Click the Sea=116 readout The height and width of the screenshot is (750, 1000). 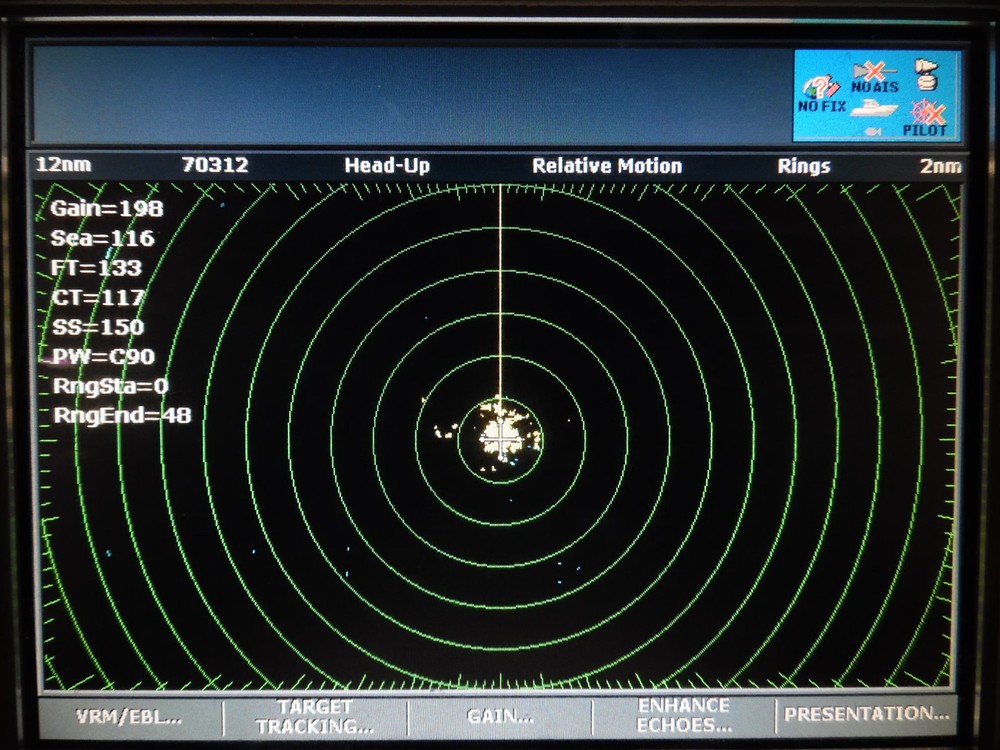pyautogui.click(x=103, y=238)
